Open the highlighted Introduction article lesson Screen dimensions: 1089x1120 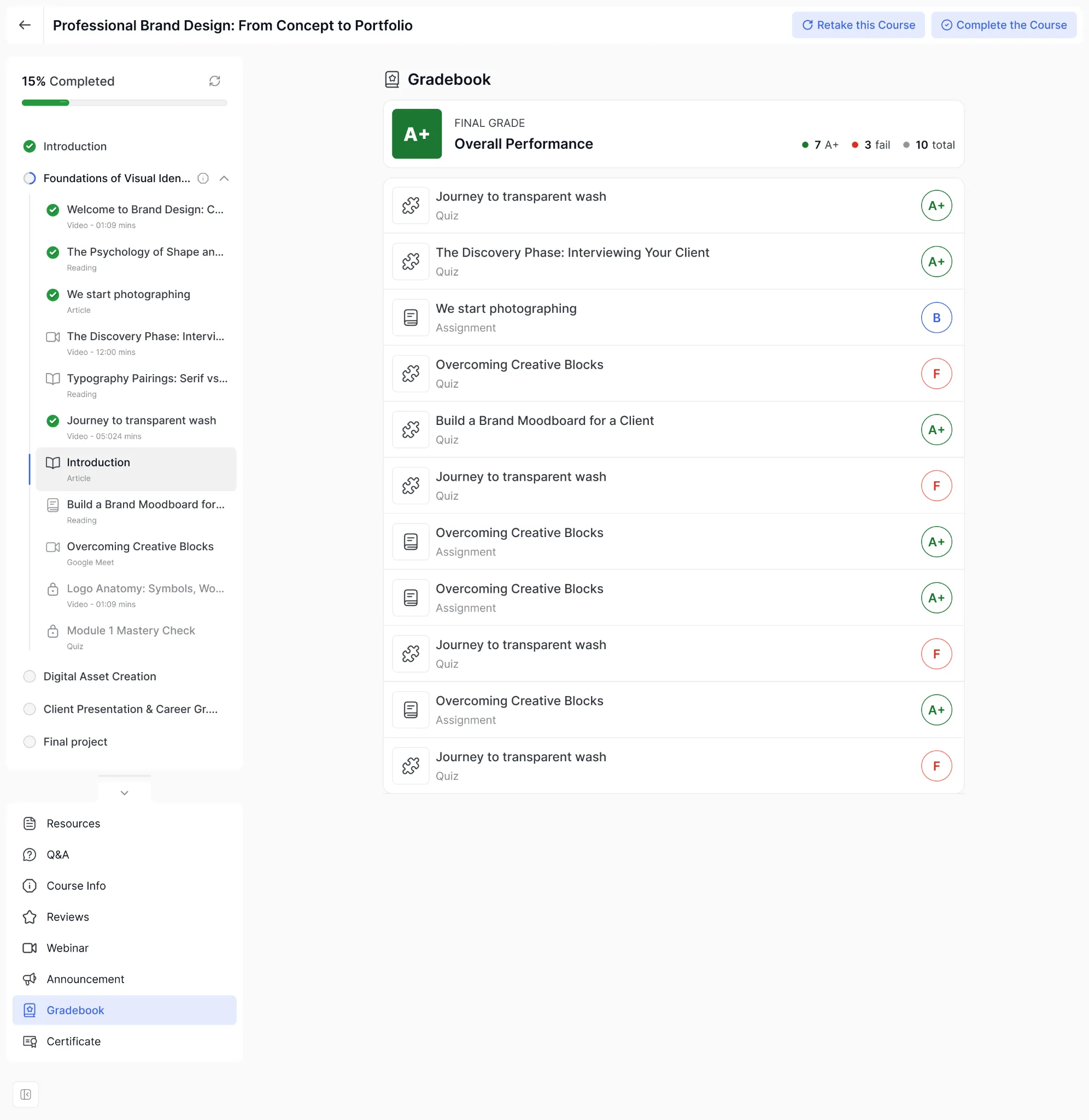pos(136,470)
